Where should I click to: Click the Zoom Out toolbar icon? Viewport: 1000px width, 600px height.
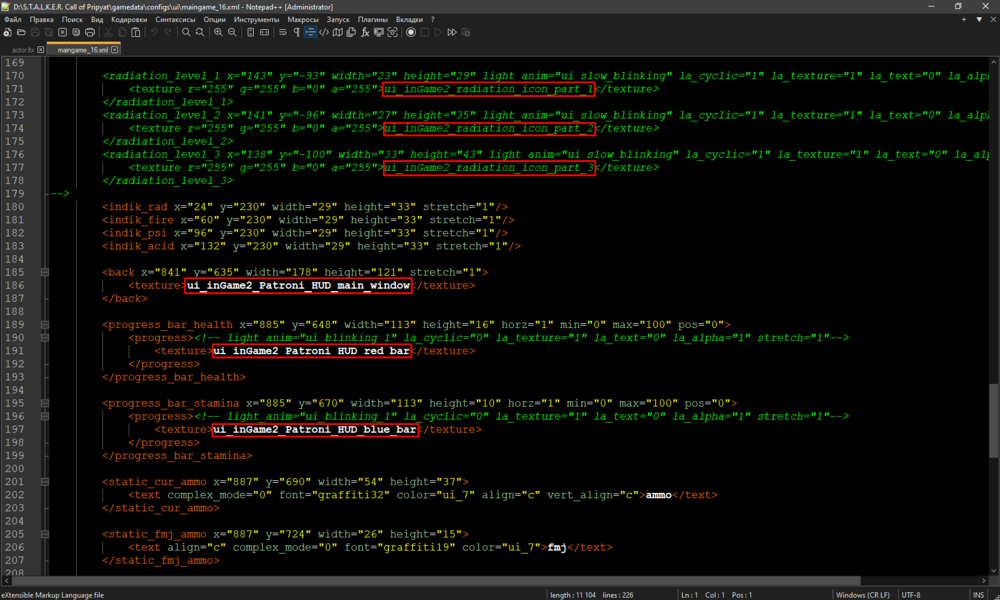pyautogui.click(x=233, y=33)
